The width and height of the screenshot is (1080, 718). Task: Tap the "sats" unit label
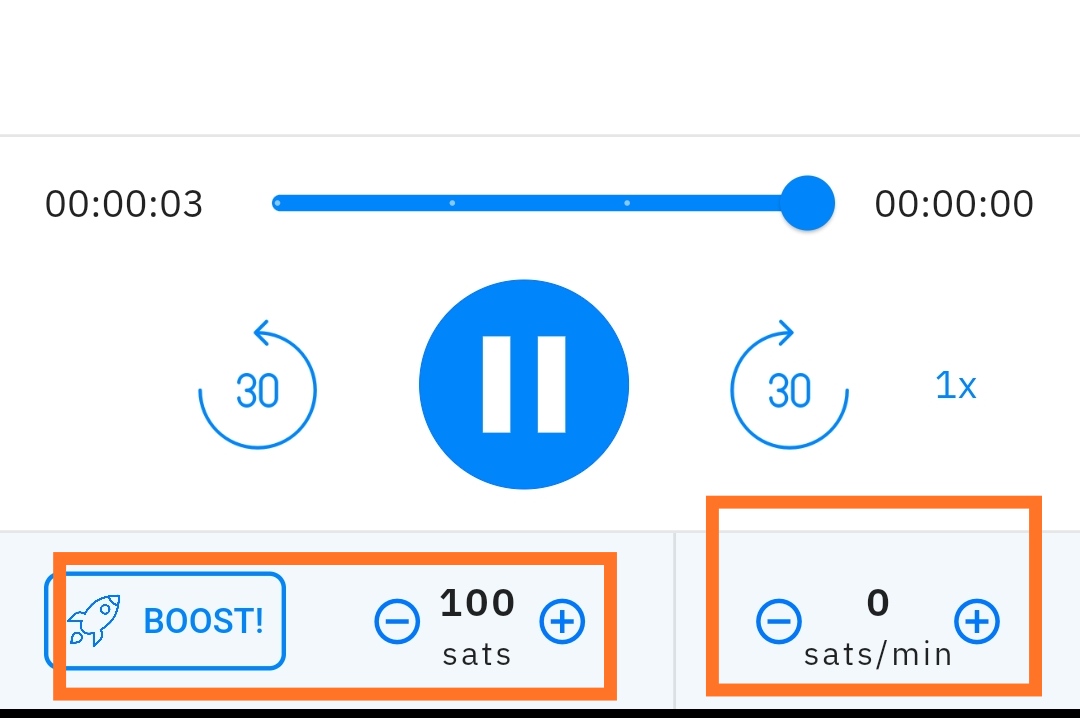pos(477,655)
